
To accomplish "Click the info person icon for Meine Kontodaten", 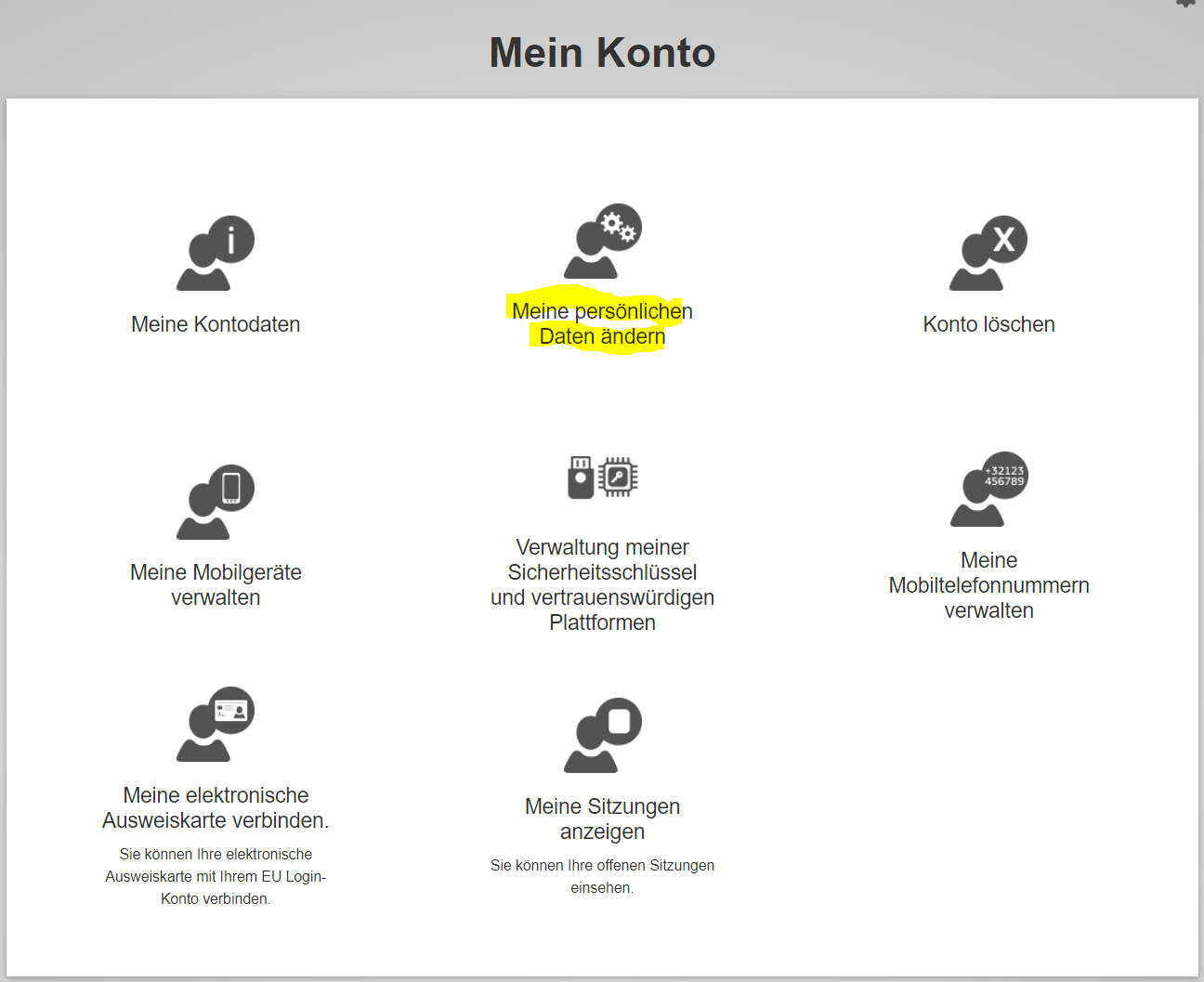I will pos(216,254).
